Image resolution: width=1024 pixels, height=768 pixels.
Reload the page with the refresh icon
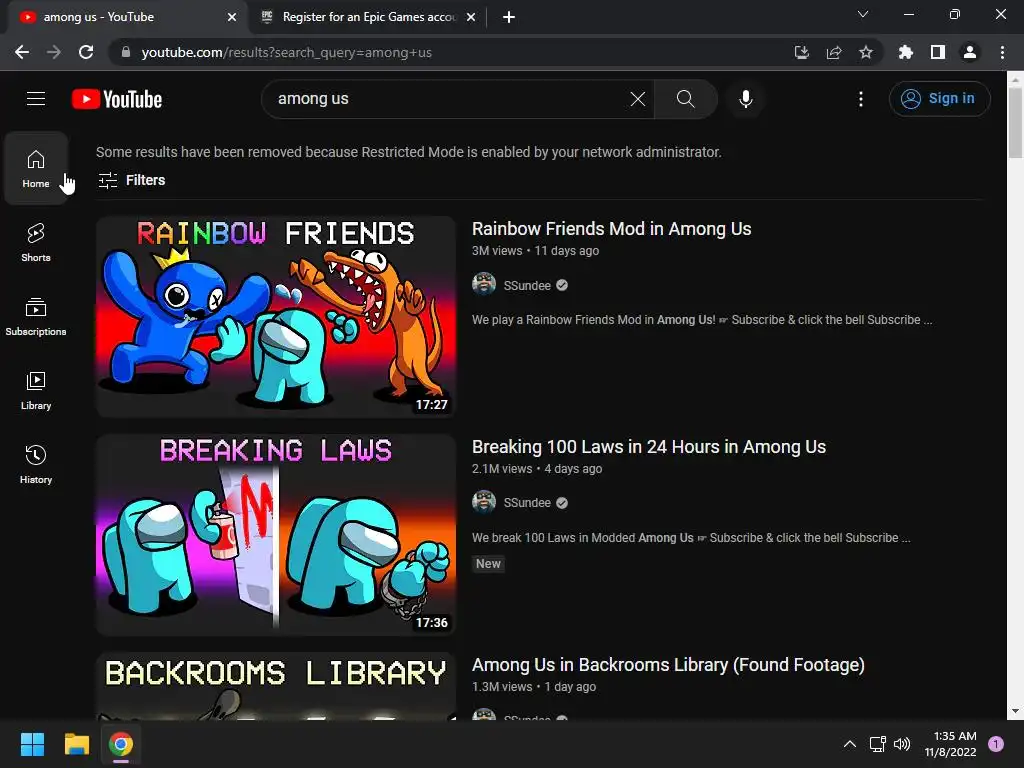pyautogui.click(x=86, y=52)
